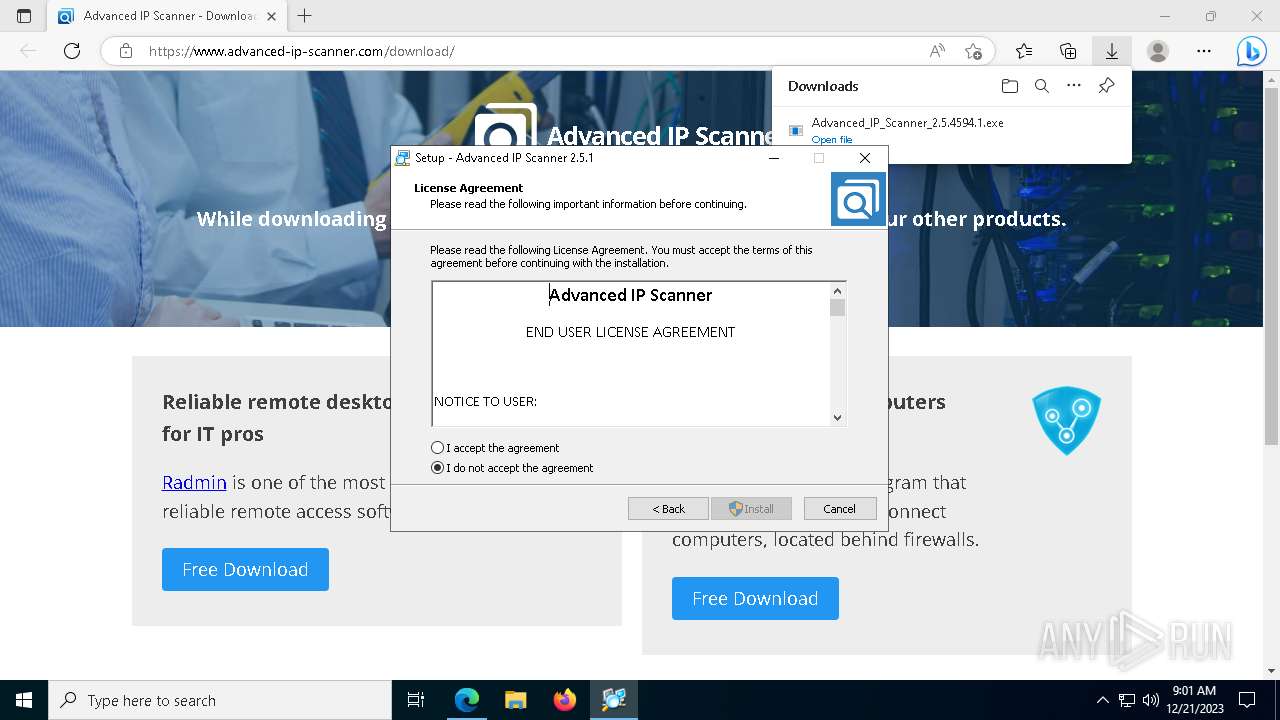Add this page to favorites
The image size is (1280, 720).
973,51
